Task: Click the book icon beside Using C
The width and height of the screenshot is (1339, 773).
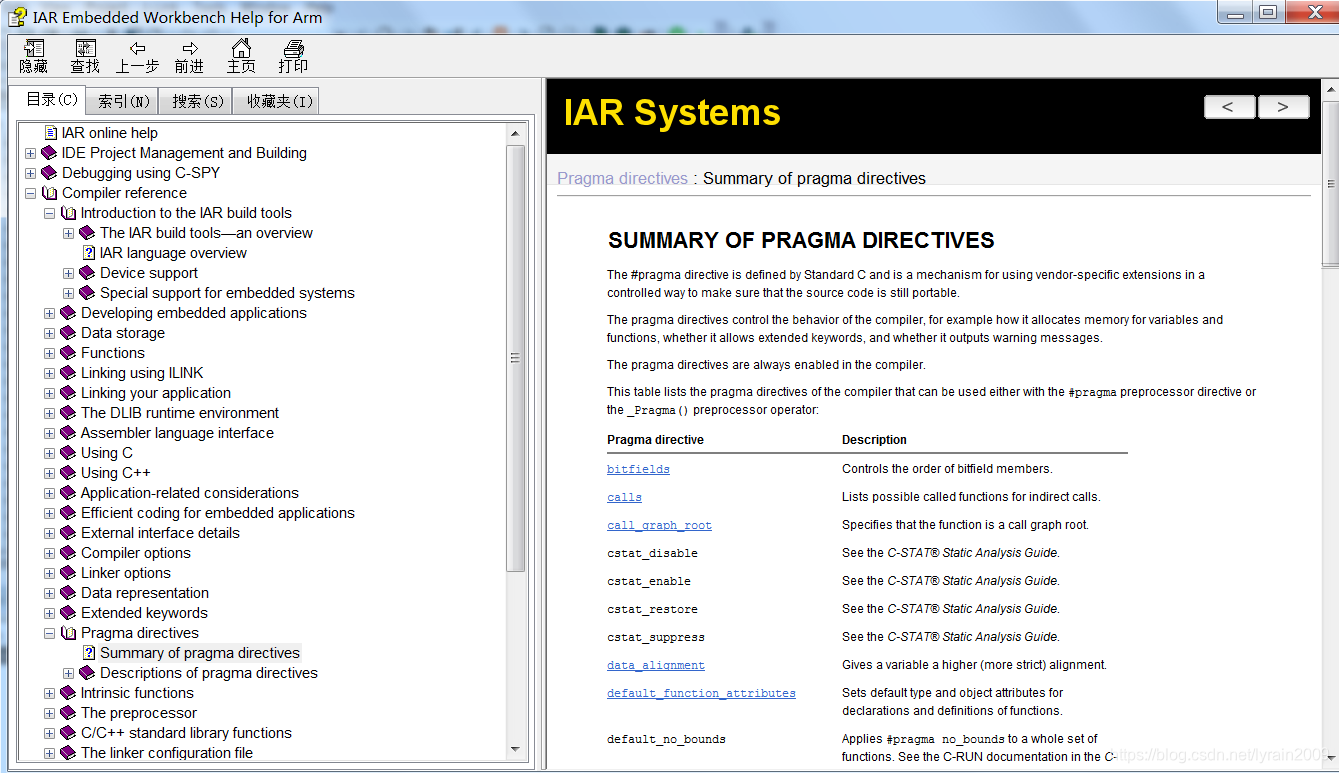Action: tap(68, 453)
